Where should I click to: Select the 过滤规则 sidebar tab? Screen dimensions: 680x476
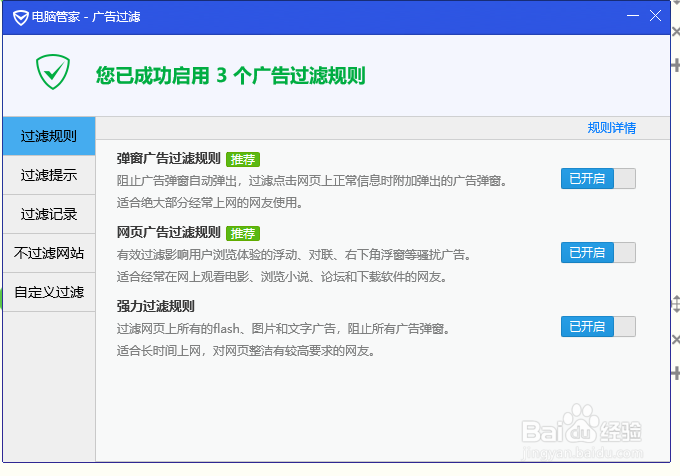(x=49, y=136)
